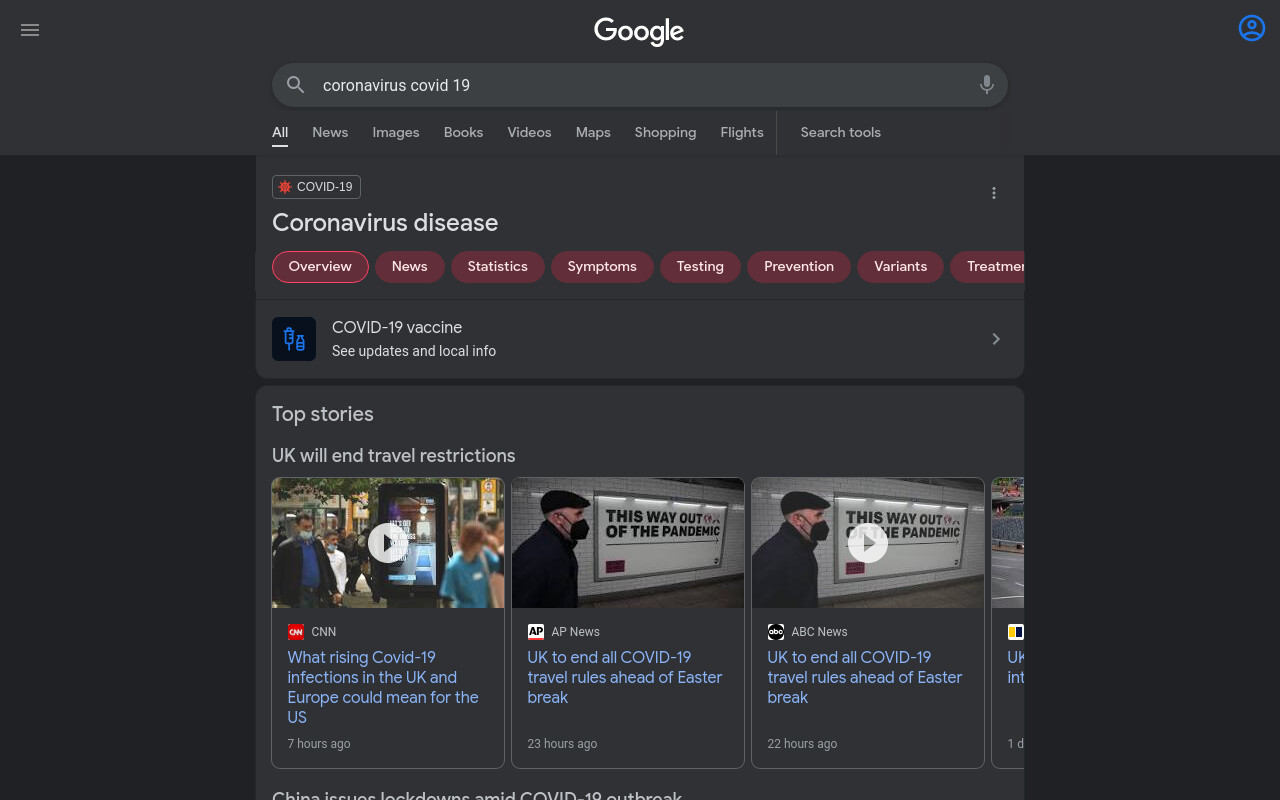Image resolution: width=1280 pixels, height=800 pixels.
Task: Switch to the Videos tab
Action: click(529, 132)
